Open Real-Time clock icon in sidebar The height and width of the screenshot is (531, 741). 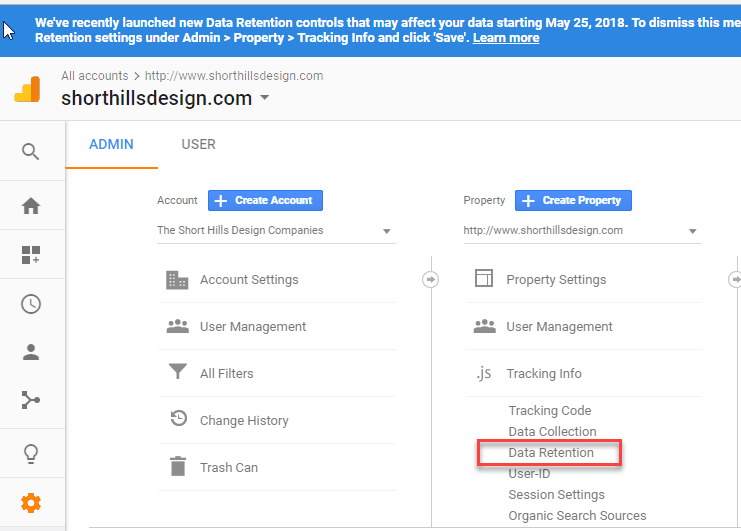click(x=31, y=304)
